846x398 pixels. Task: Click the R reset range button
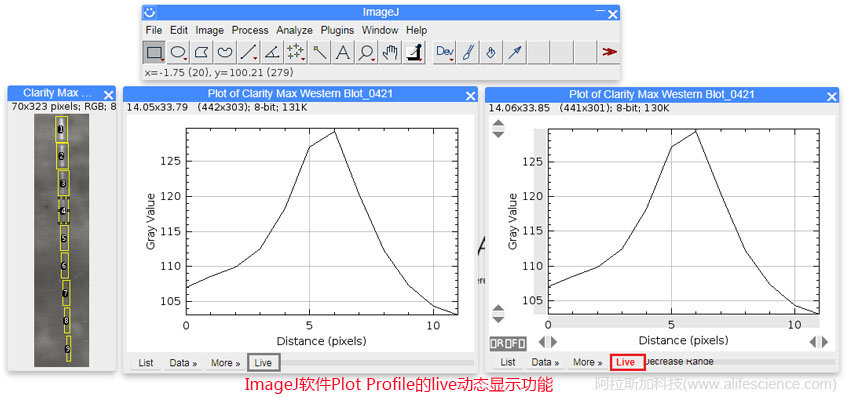(x=501, y=343)
